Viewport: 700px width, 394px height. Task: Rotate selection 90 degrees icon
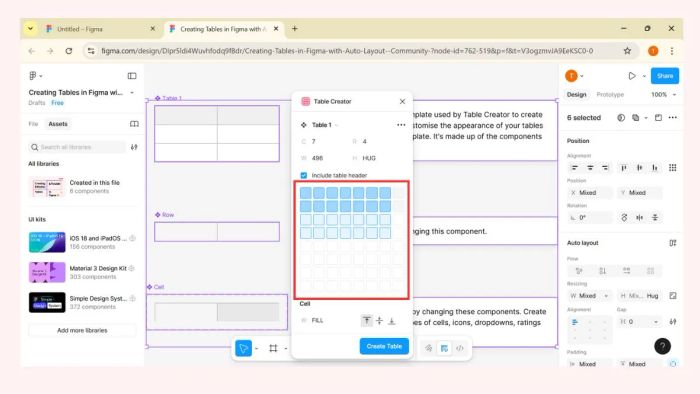[624, 218]
